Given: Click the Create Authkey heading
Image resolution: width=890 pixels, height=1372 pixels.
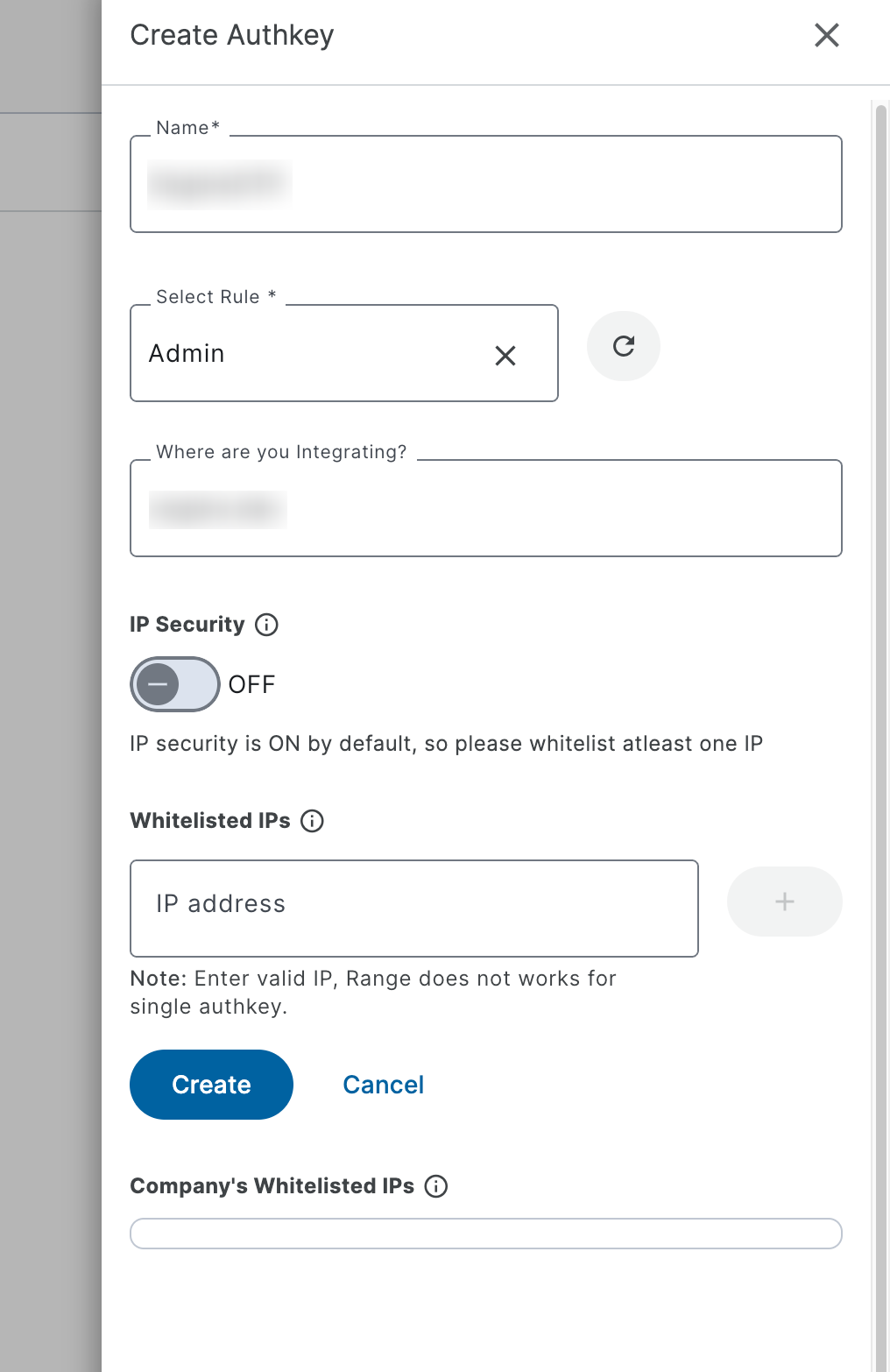Looking at the screenshot, I should (232, 36).
